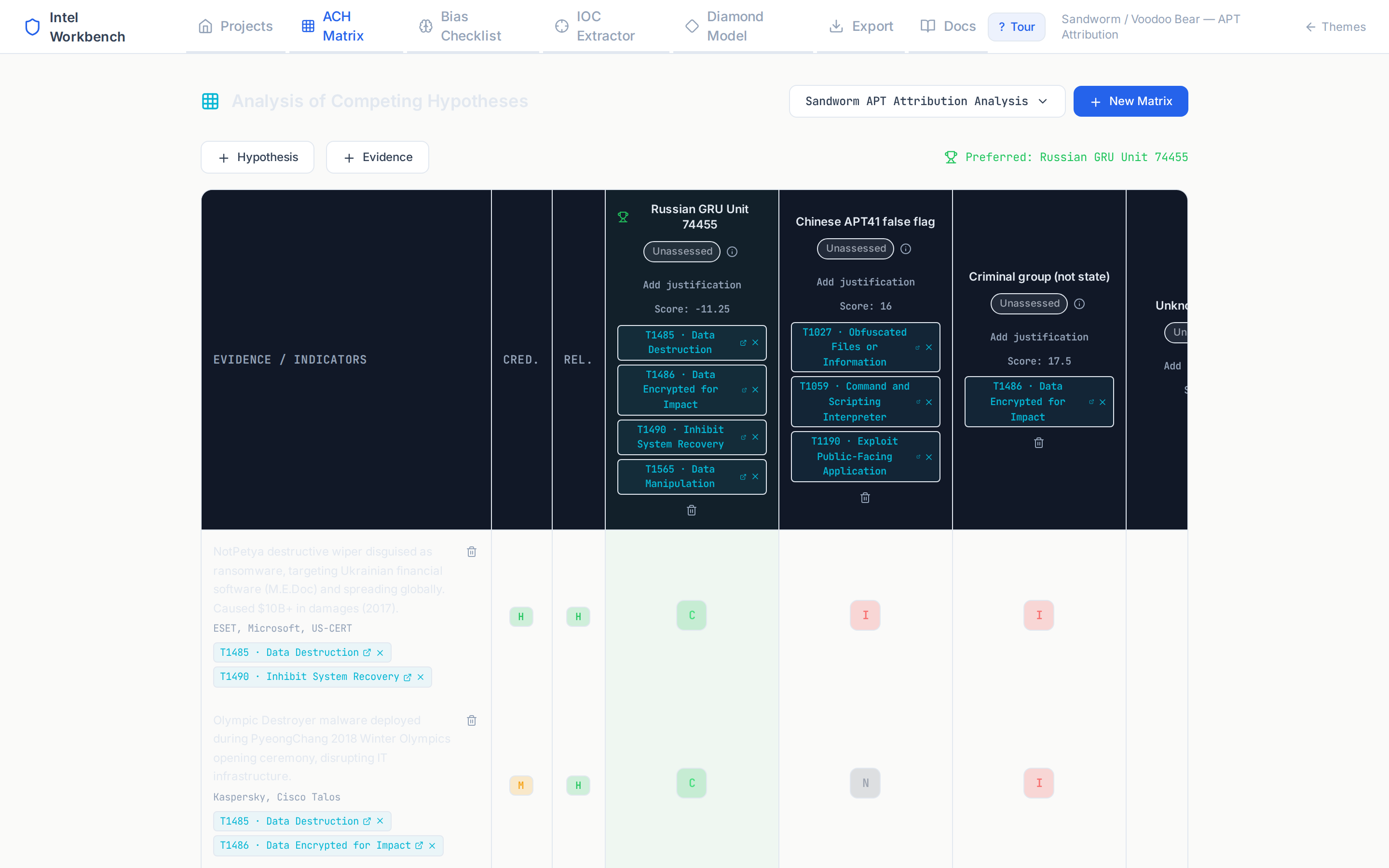This screenshot has height=868, width=1389.
Task: Remove T1486 tag from Criminal group column
Action: click(x=1102, y=402)
